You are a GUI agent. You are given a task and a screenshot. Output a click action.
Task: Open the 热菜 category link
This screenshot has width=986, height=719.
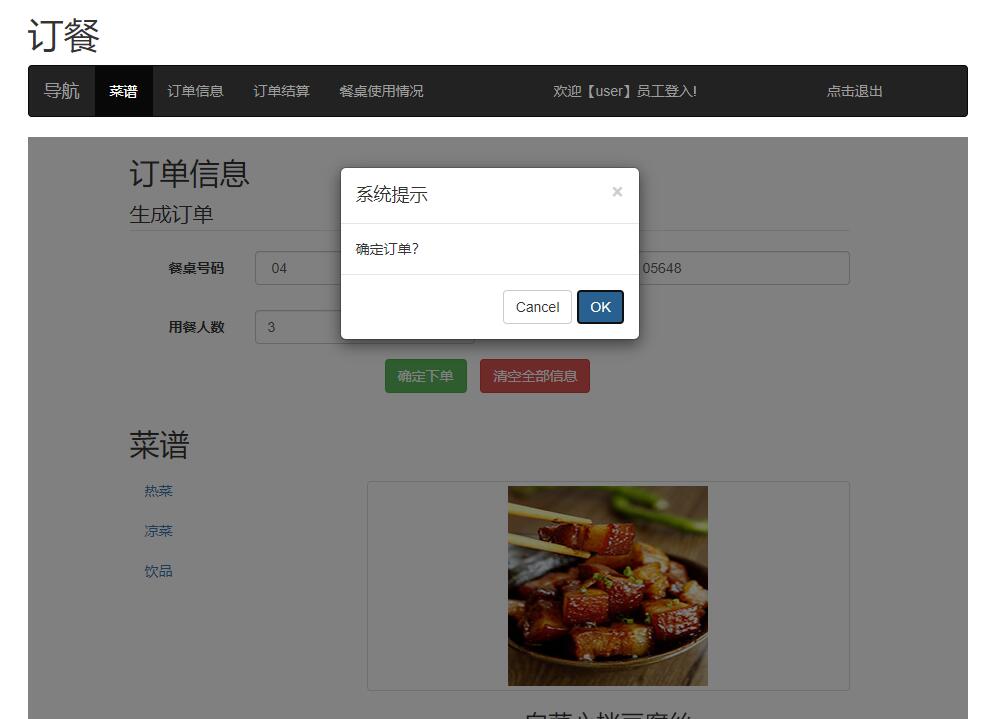point(158,490)
